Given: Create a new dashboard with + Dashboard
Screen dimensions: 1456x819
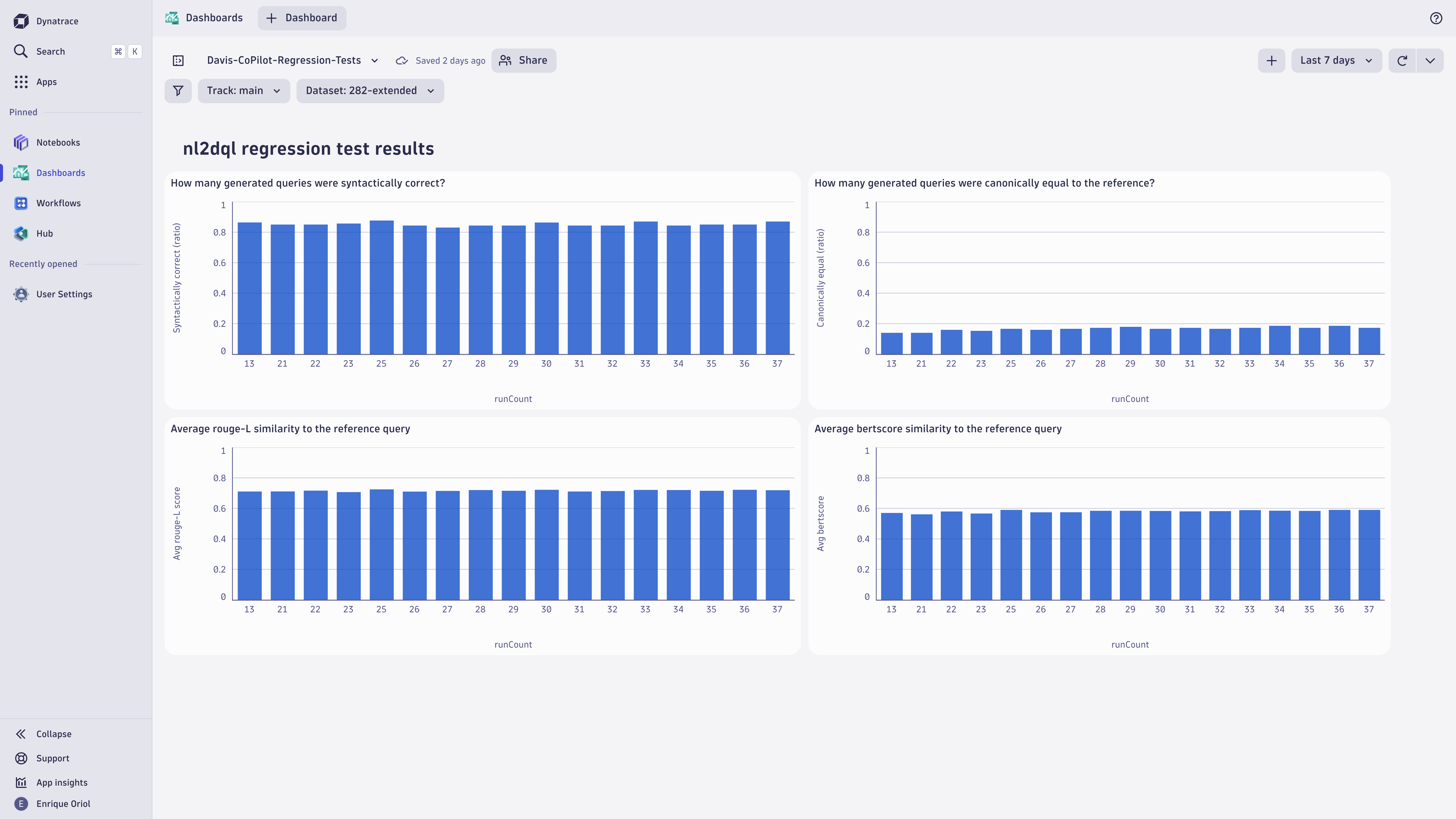Looking at the screenshot, I should coord(302,17).
